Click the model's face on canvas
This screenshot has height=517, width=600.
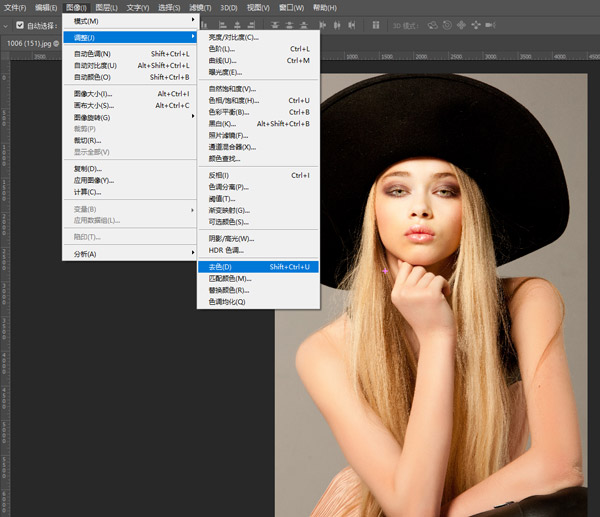click(418, 205)
